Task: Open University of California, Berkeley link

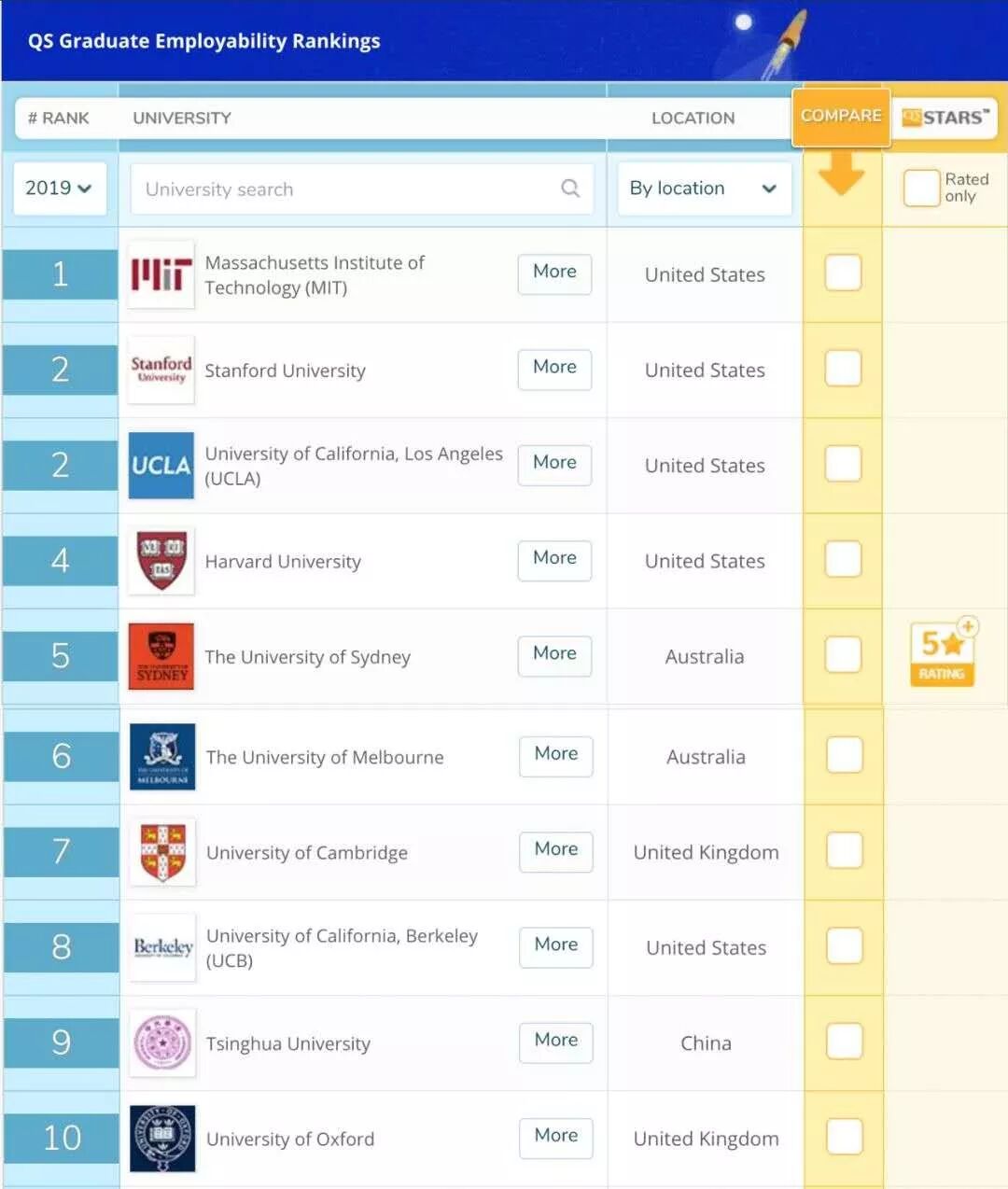Action: pyautogui.click(x=342, y=948)
